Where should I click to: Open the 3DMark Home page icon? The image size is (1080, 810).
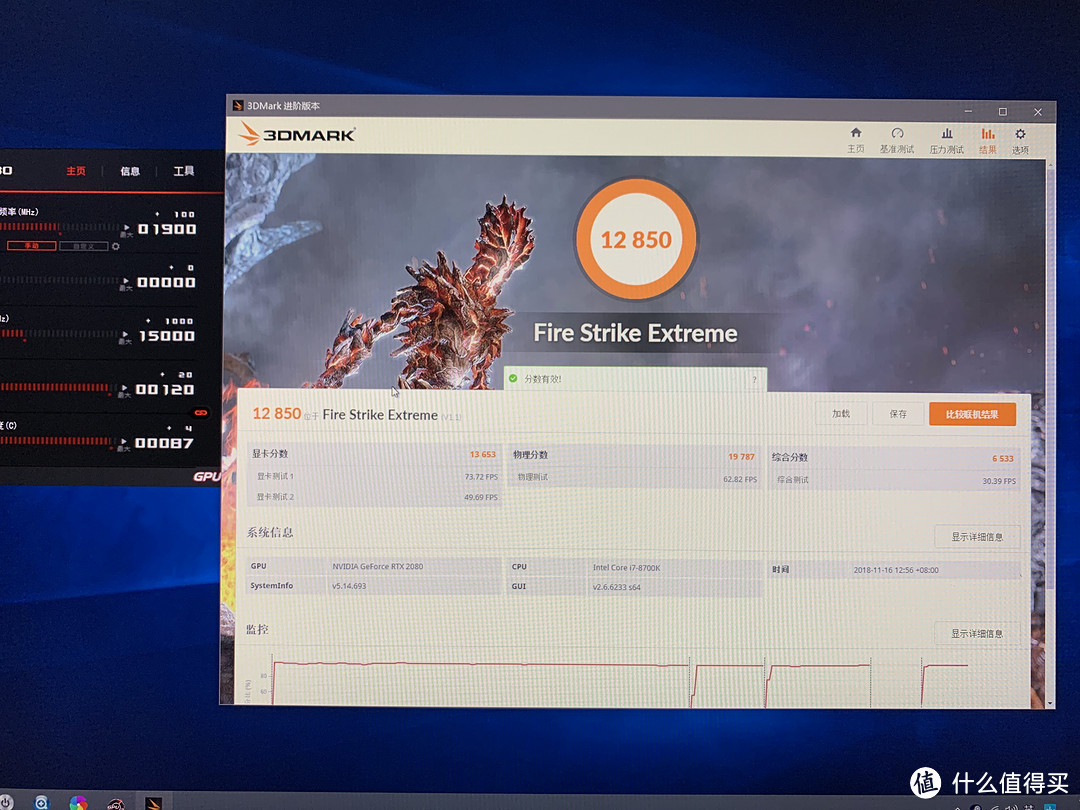point(855,132)
